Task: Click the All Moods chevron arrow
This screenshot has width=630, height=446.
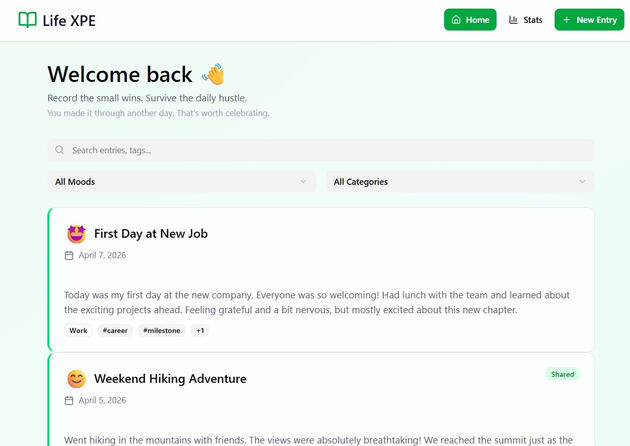Action: tap(303, 182)
